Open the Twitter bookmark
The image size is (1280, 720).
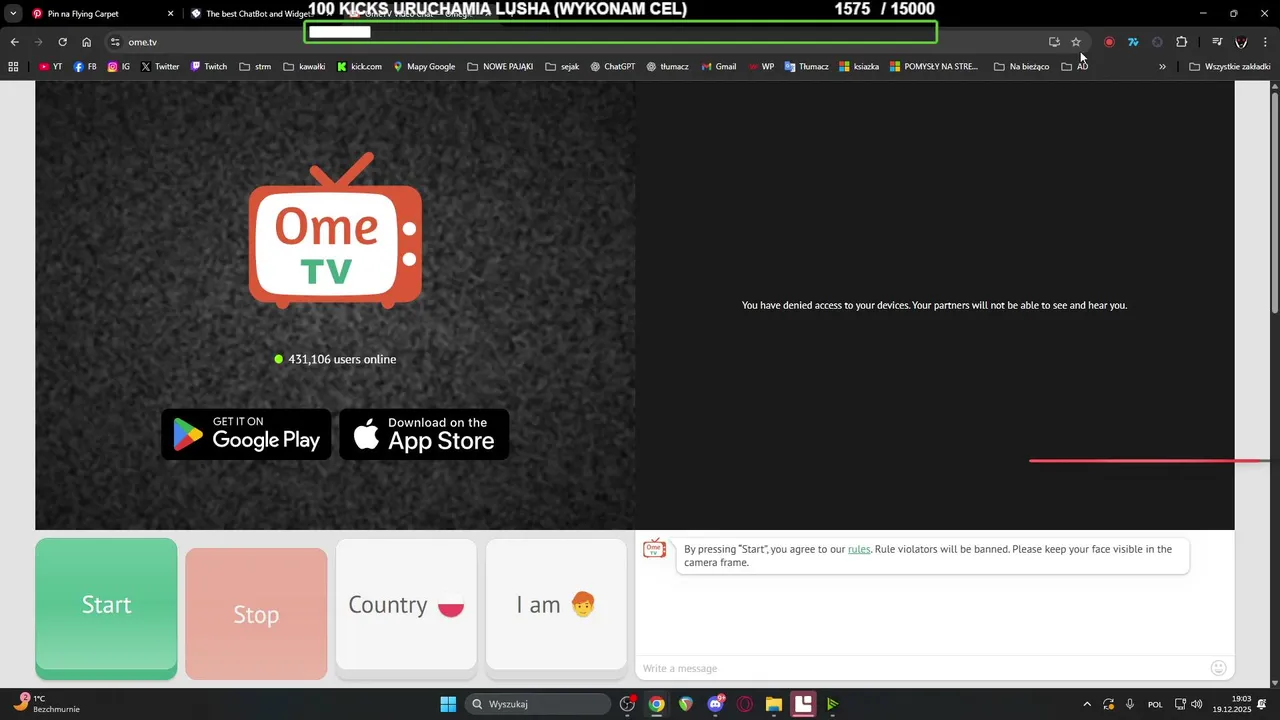pyautogui.click(x=160, y=67)
